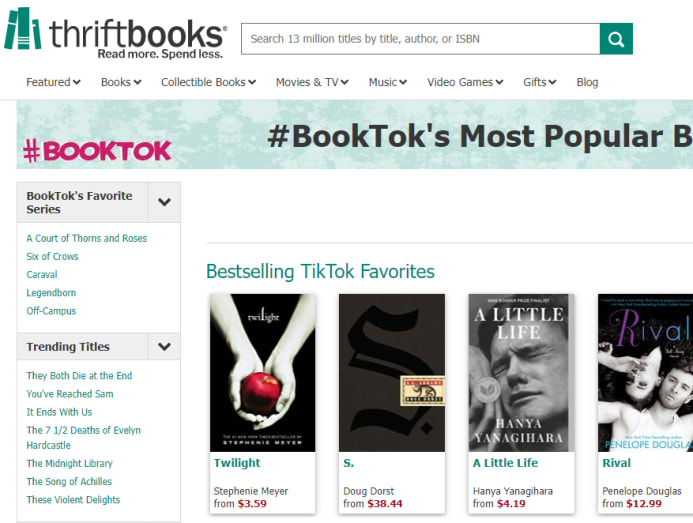693x523 pixels.
Task: Open the Movies & TV menu
Action: pos(312,82)
